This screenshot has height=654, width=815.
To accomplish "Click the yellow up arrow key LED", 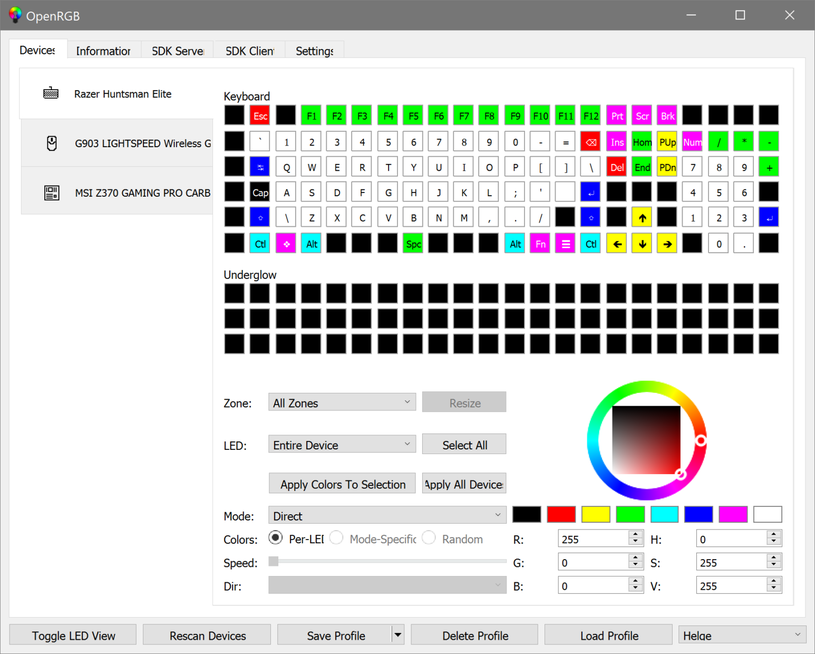I will [x=642, y=217].
